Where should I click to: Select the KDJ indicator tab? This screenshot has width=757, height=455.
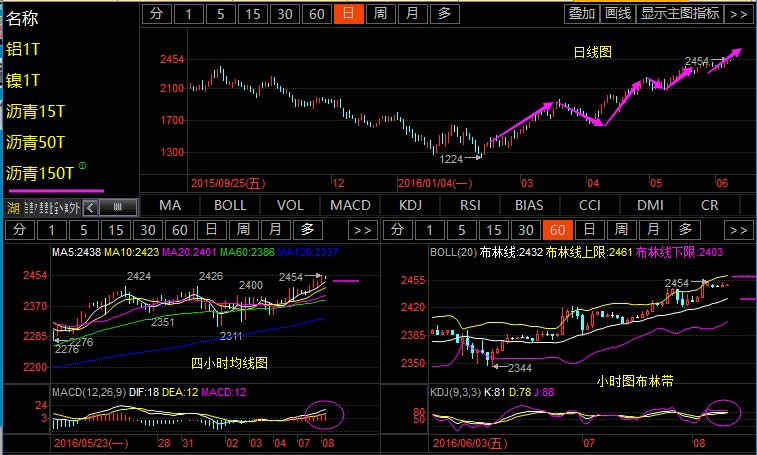[x=411, y=205]
